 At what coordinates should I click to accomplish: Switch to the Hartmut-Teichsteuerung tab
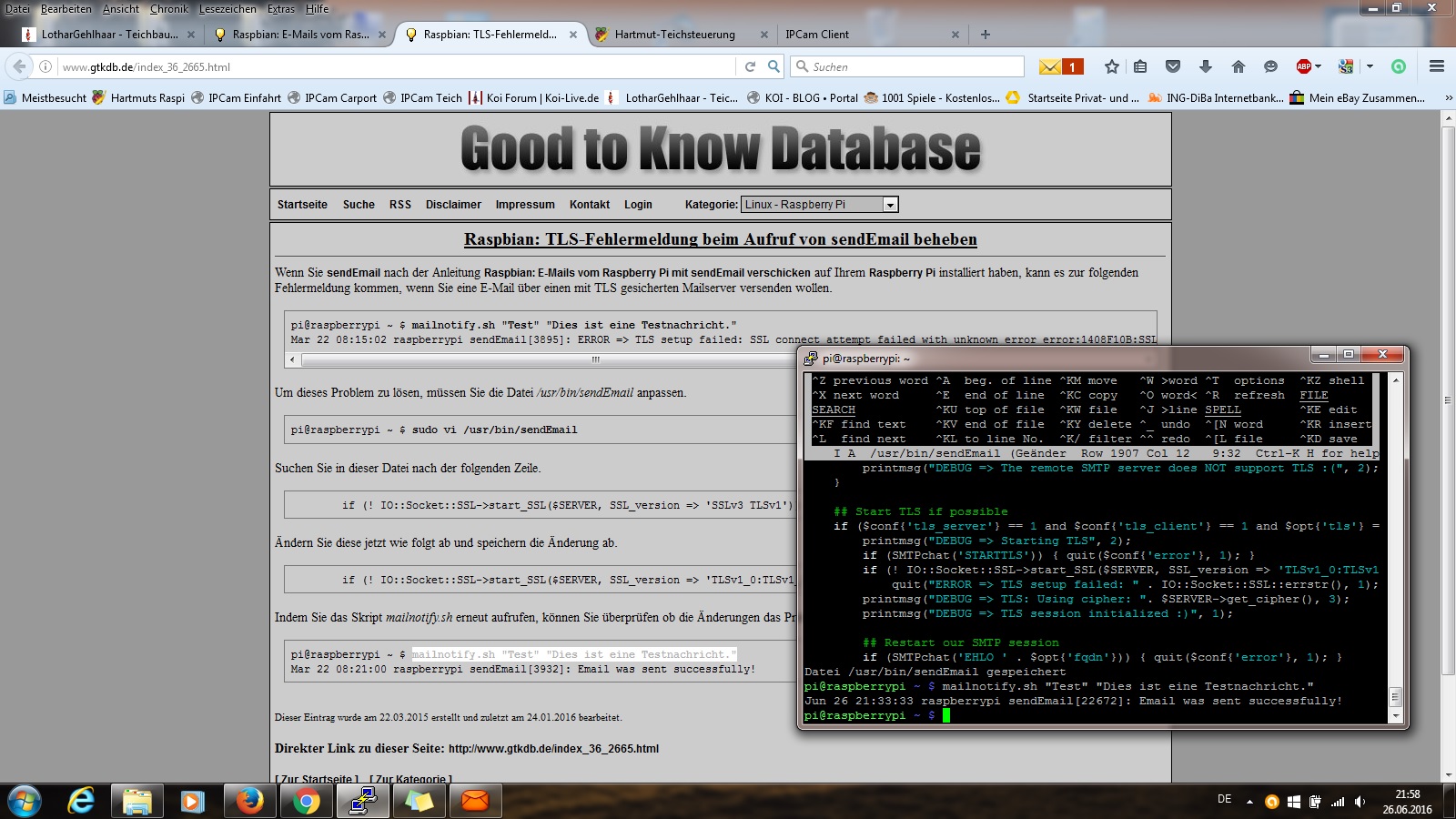674,35
